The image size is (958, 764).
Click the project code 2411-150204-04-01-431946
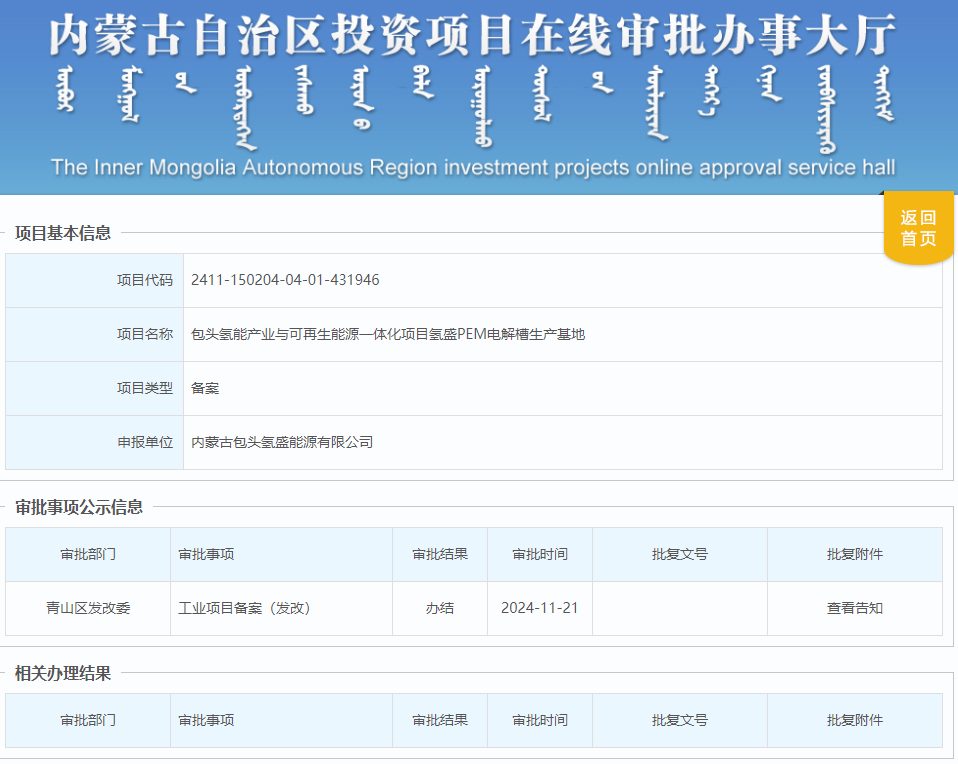point(285,280)
